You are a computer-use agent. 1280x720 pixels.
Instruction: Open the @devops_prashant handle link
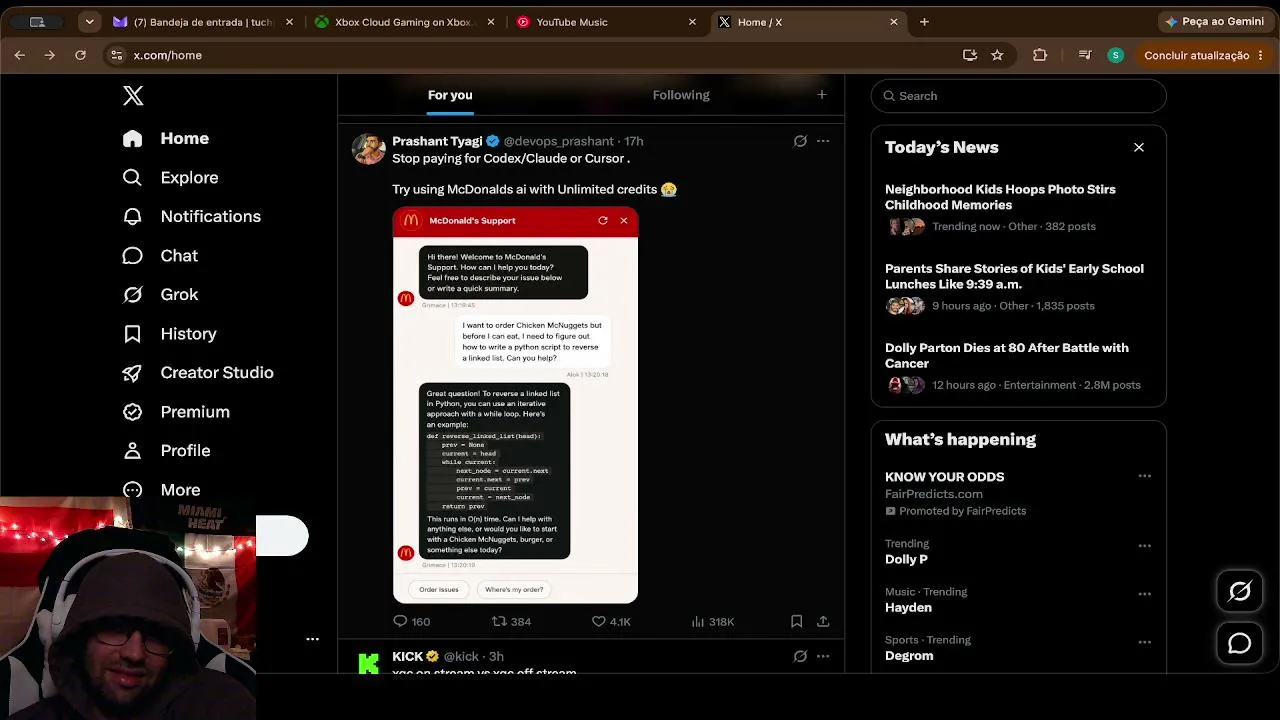558,141
